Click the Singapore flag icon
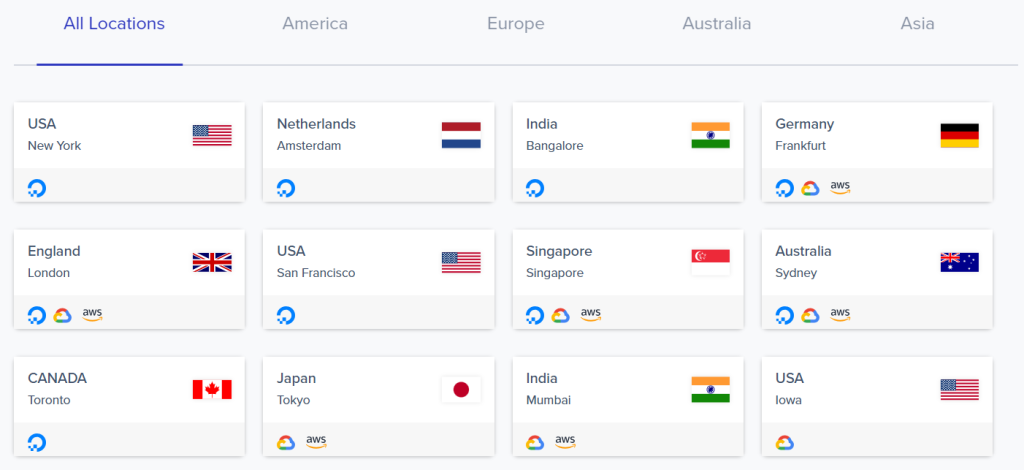This screenshot has height=470, width=1024. [711, 262]
